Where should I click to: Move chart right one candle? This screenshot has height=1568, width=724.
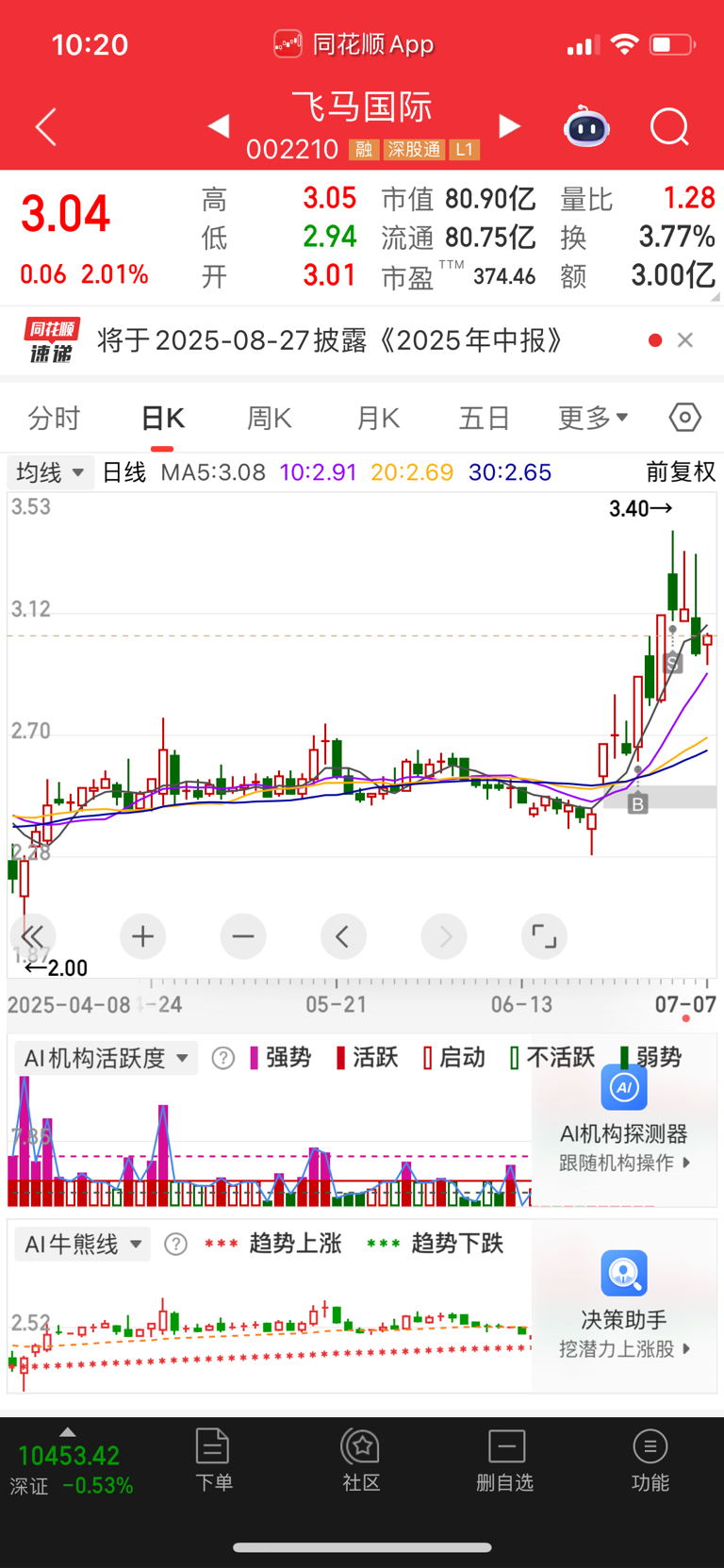(x=444, y=936)
